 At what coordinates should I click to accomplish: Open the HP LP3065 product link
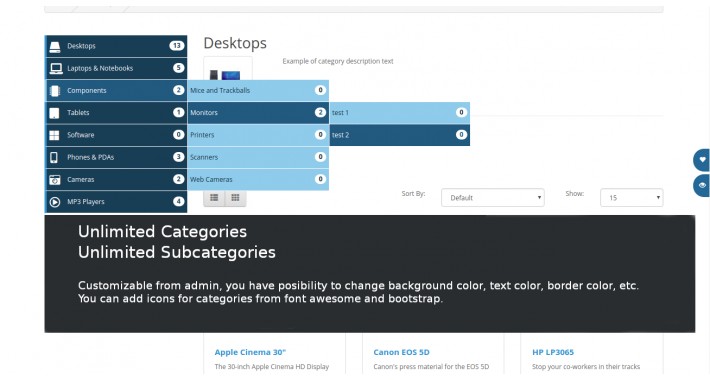[x=553, y=352]
